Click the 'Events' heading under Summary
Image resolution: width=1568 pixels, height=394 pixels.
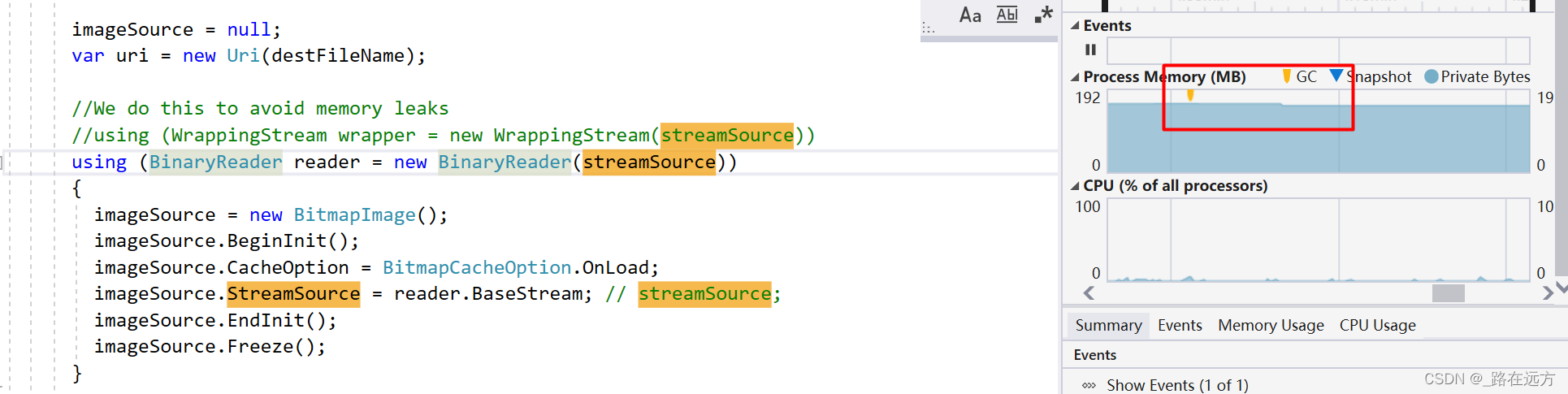1094,355
